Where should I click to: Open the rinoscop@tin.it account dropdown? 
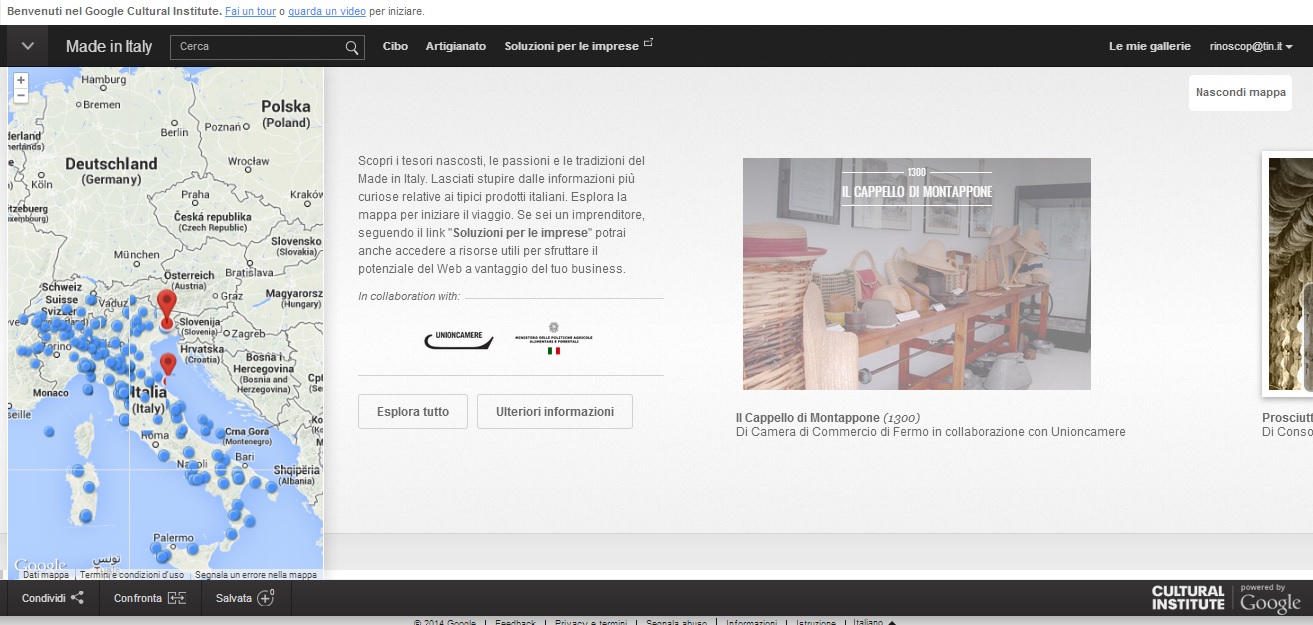point(1251,47)
